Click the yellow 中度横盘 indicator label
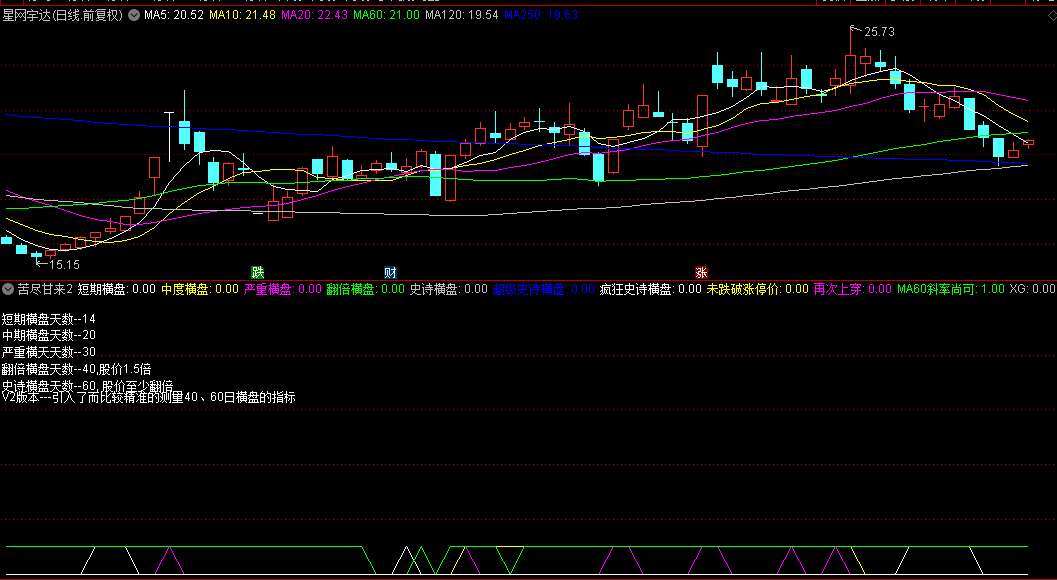The height and width of the screenshot is (580, 1057). (199, 289)
